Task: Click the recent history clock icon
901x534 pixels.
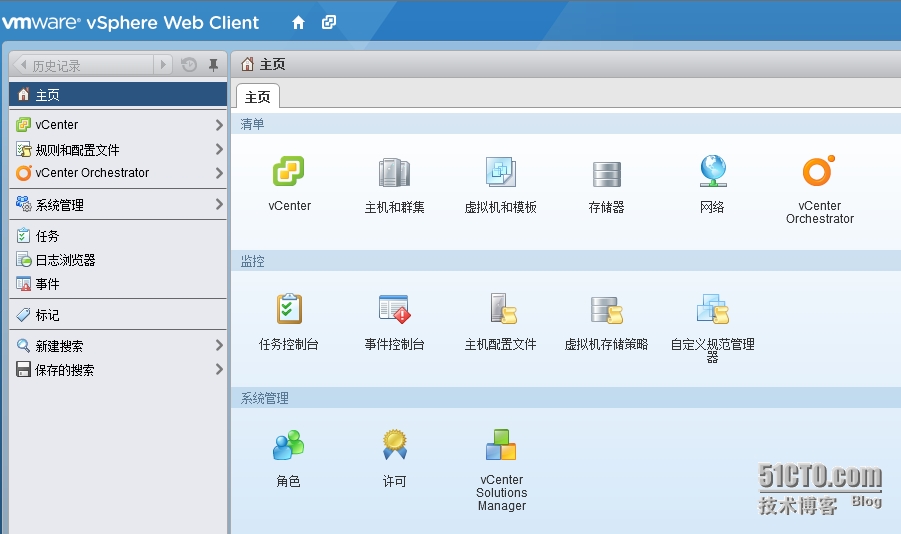Action: coord(188,64)
